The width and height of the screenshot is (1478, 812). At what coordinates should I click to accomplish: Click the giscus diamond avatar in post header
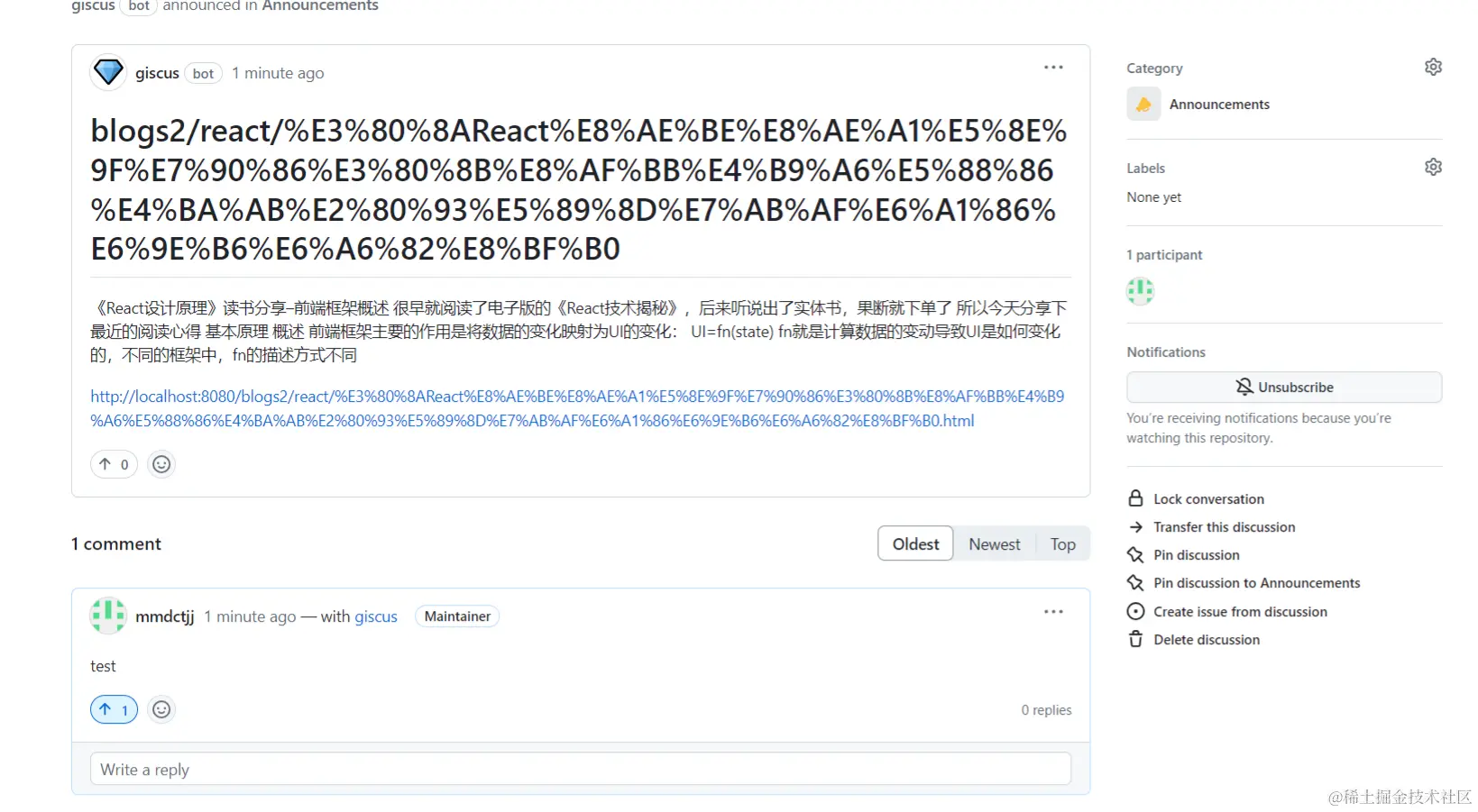tap(108, 72)
